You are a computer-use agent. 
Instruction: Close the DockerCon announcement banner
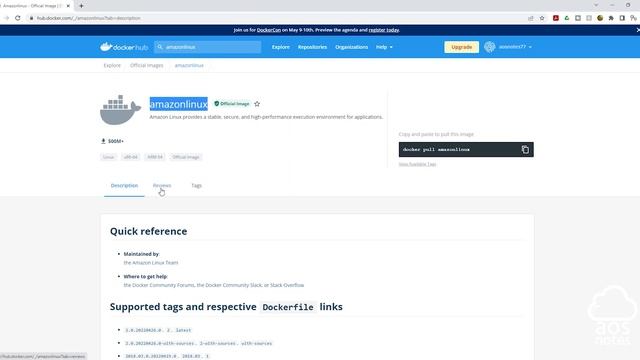(638, 30)
